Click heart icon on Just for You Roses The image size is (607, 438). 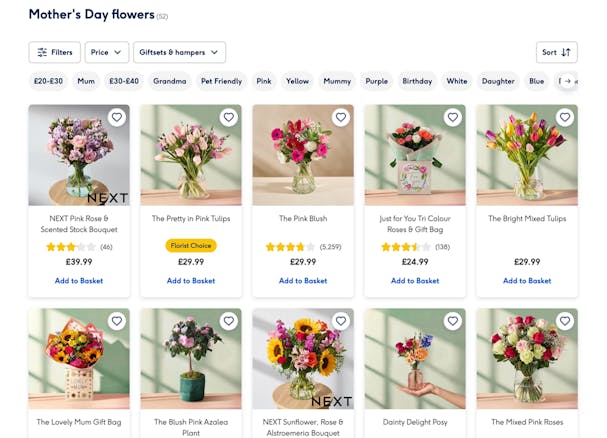pyautogui.click(x=453, y=118)
